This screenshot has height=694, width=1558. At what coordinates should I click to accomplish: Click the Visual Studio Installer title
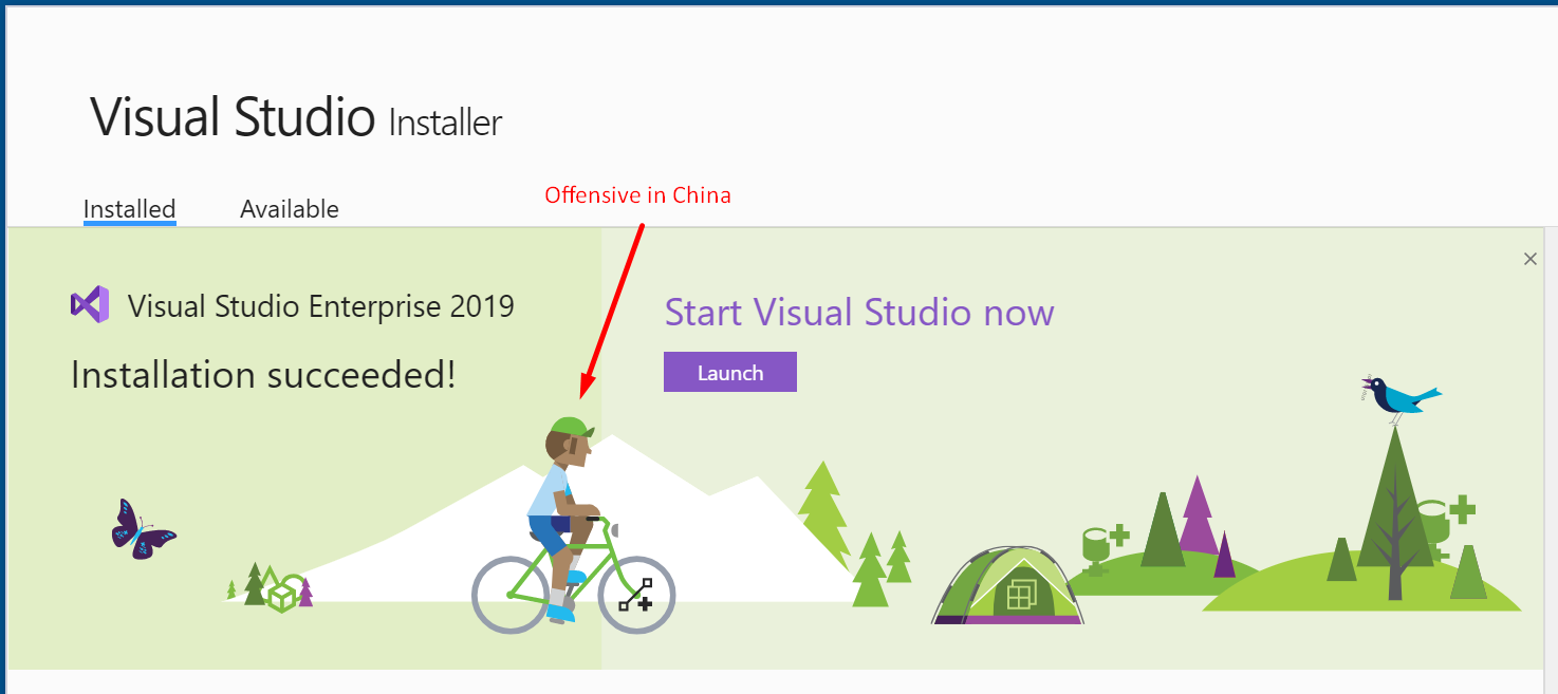click(x=296, y=118)
